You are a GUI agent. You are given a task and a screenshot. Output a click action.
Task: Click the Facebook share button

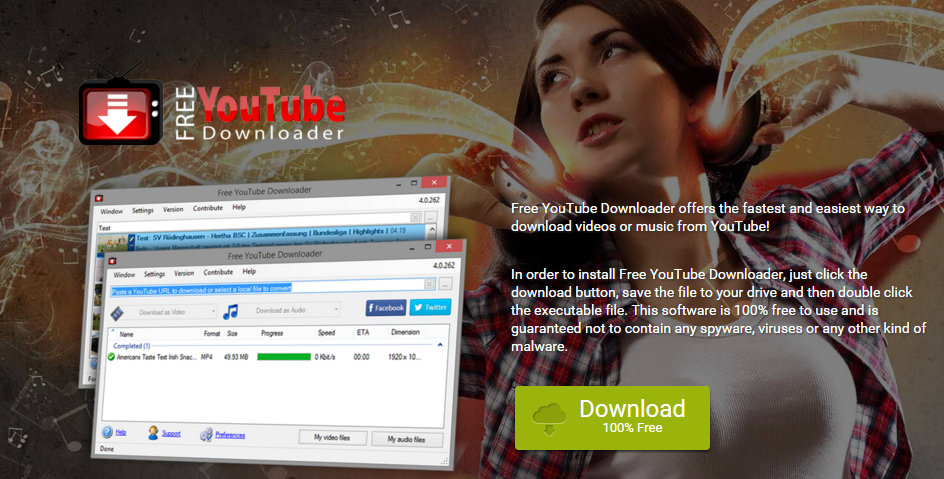[386, 307]
